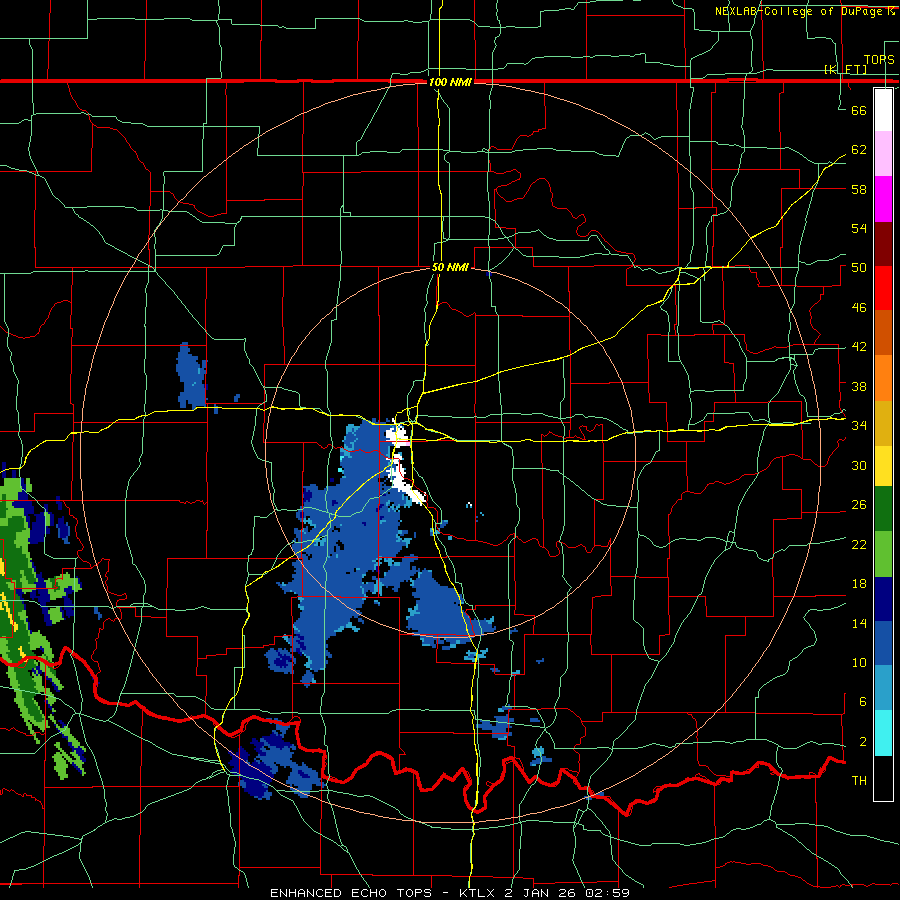The image size is (900, 900).
Task: Click the dark red legend swatch
Action: coord(883,243)
